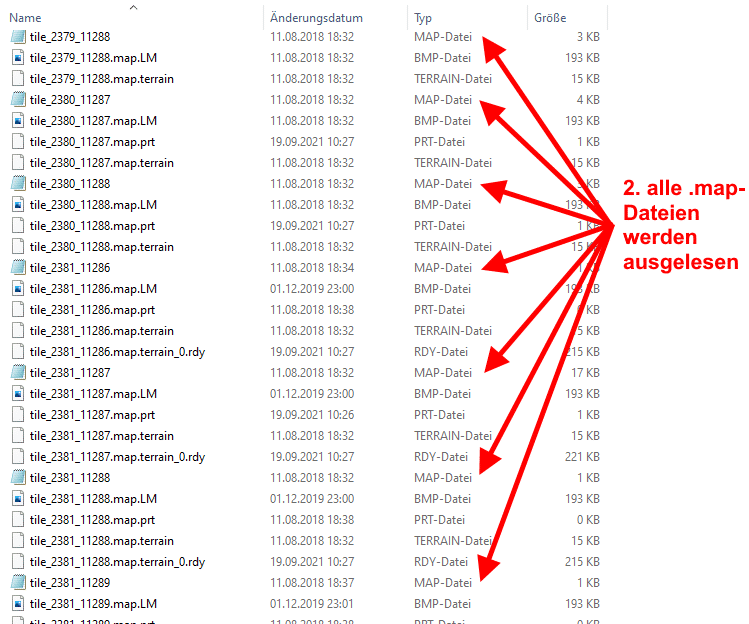
Task: Click the tile_2380_11287 MAP file icon
Action: (17, 100)
